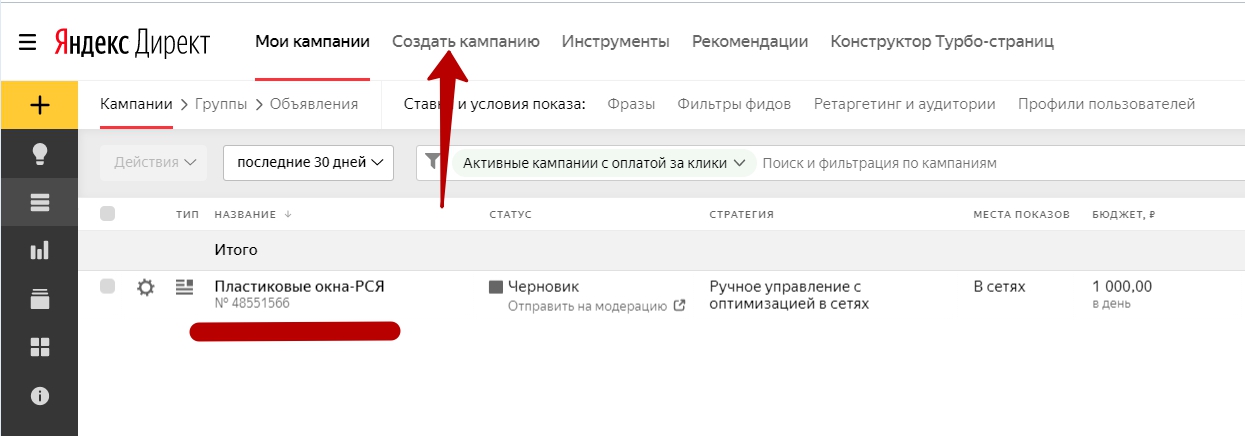This screenshot has width=1245, height=436.
Task: Open gear settings for Пластиковые окна-РСЯ
Action: point(146,288)
